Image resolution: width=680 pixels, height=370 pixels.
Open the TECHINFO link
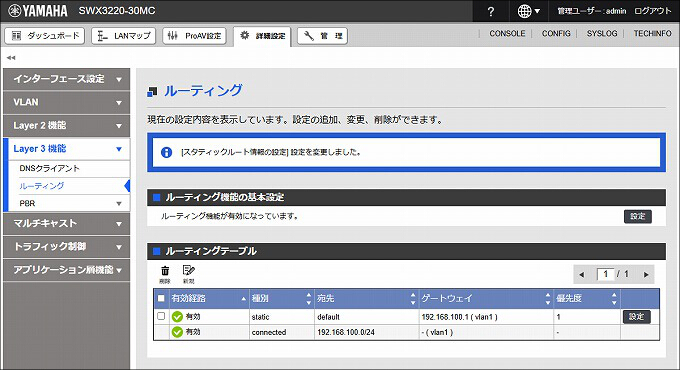652,33
